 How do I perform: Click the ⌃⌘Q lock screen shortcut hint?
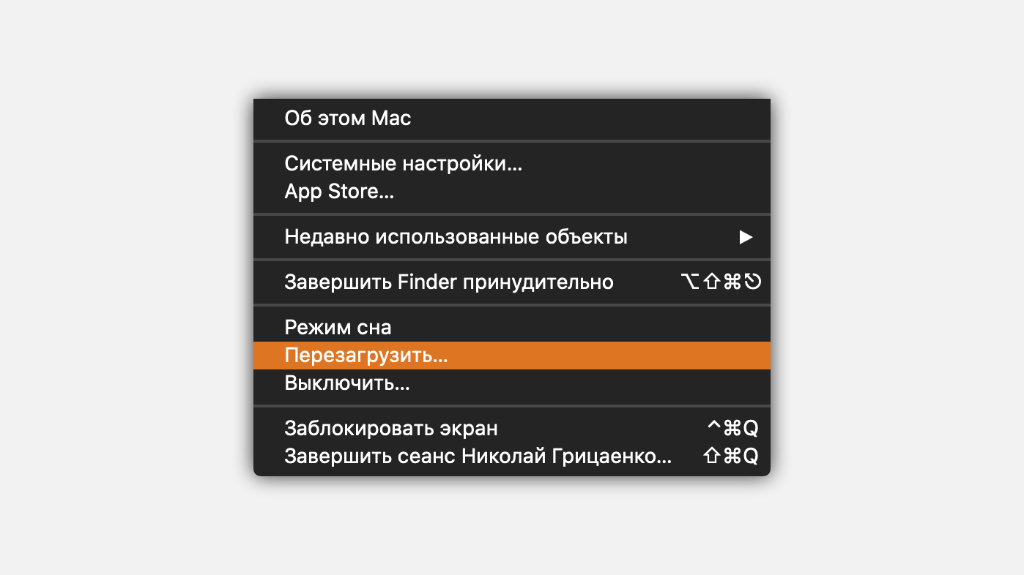pos(732,428)
